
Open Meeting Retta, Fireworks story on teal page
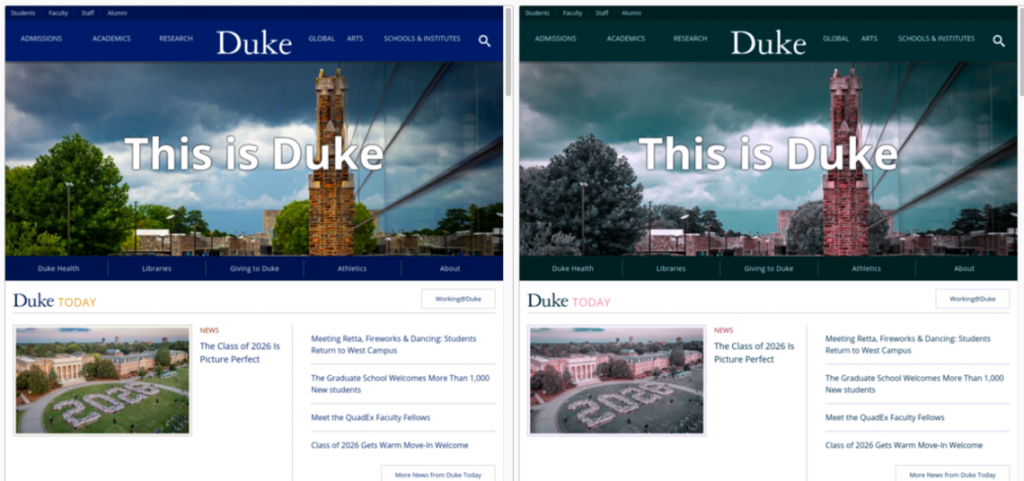[x=908, y=345]
